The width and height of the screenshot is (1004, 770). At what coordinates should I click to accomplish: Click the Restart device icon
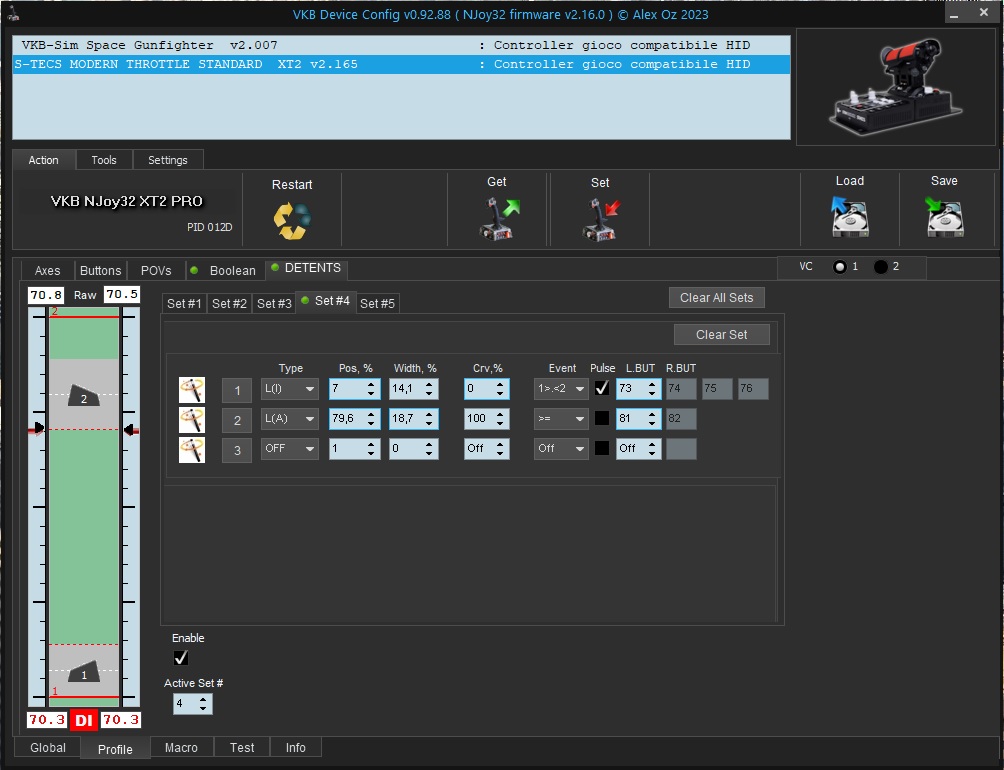pos(292,219)
